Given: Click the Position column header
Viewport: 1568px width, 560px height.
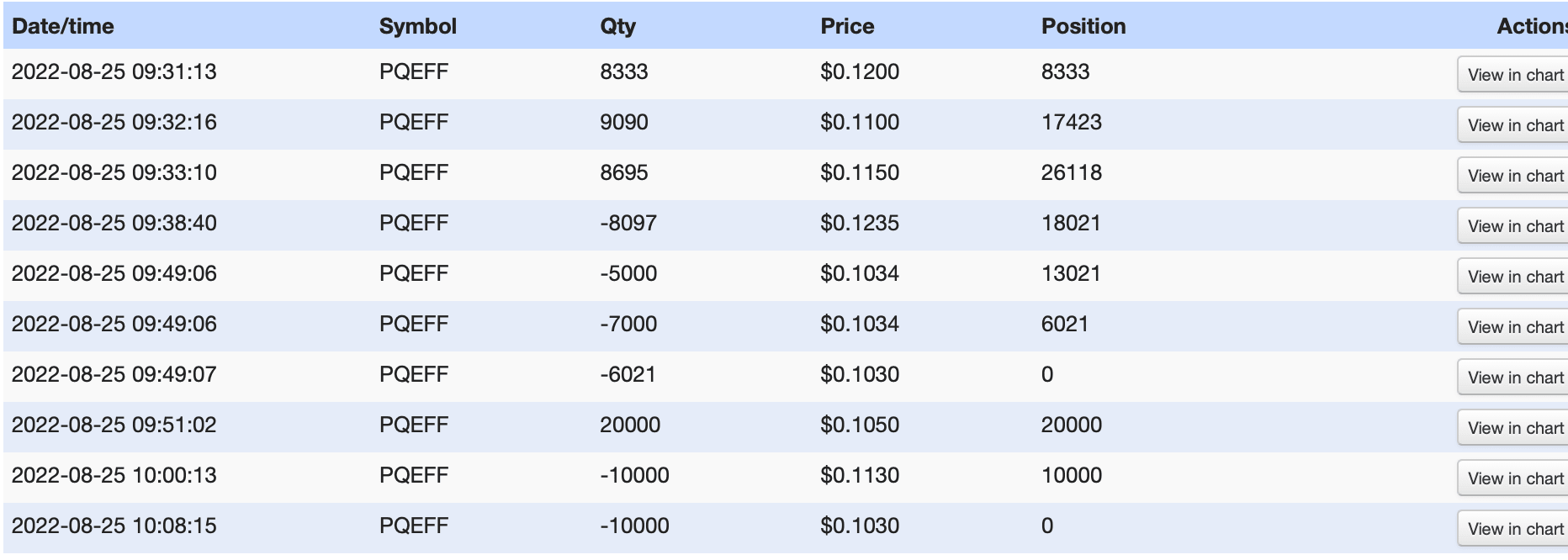Looking at the screenshot, I should coord(1083,26).
